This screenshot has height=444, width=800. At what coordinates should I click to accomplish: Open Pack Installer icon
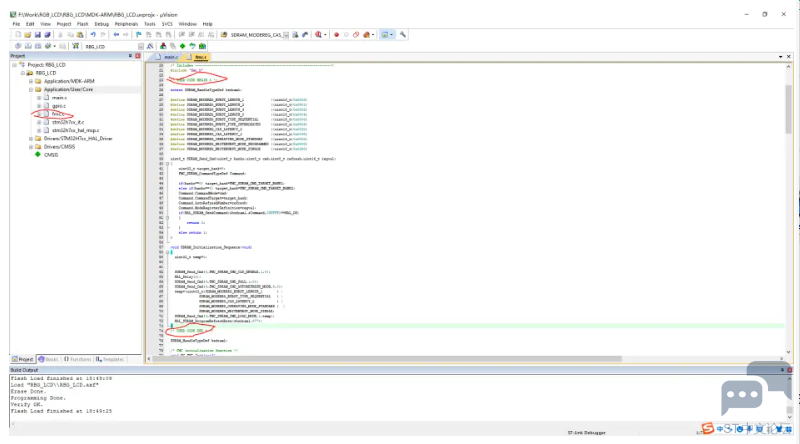pos(202,46)
